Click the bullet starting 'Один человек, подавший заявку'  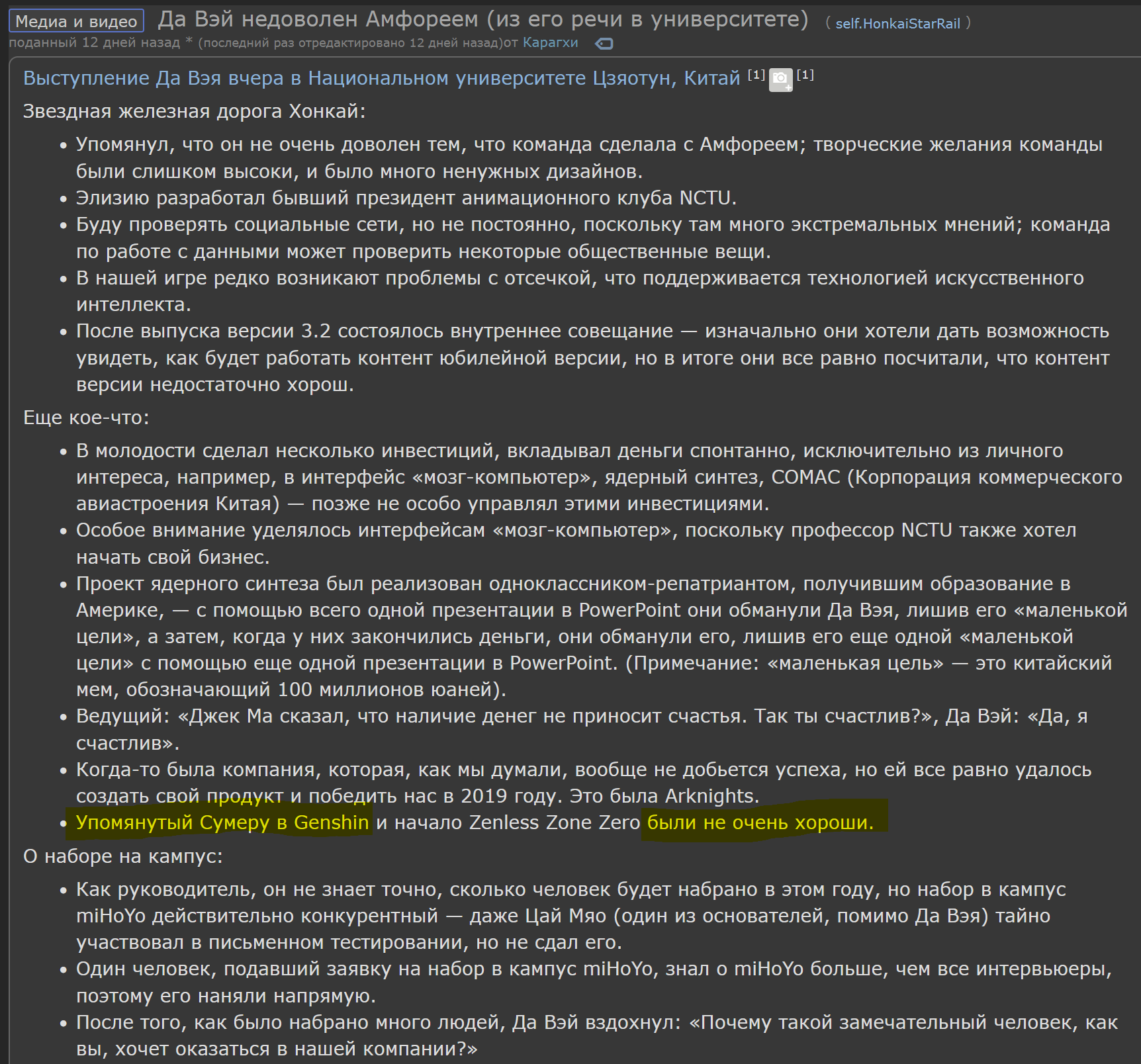tap(594, 982)
